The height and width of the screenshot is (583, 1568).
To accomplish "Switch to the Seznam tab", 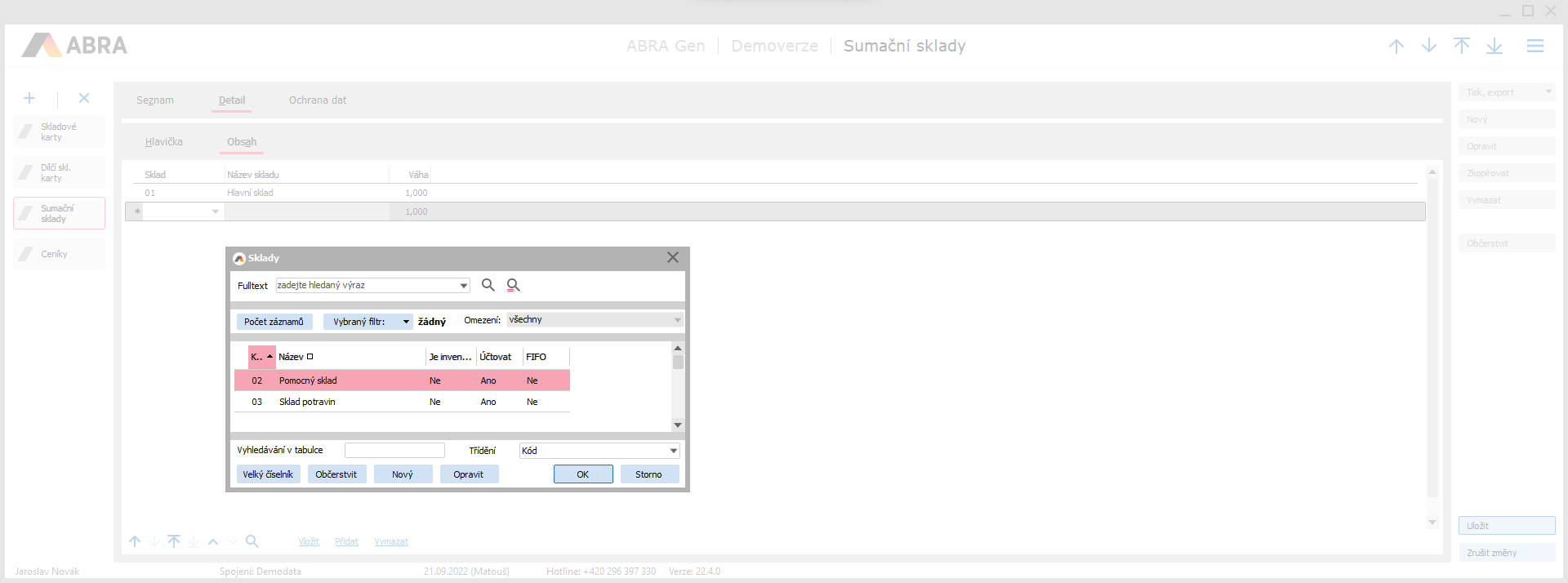I will pyautogui.click(x=155, y=100).
